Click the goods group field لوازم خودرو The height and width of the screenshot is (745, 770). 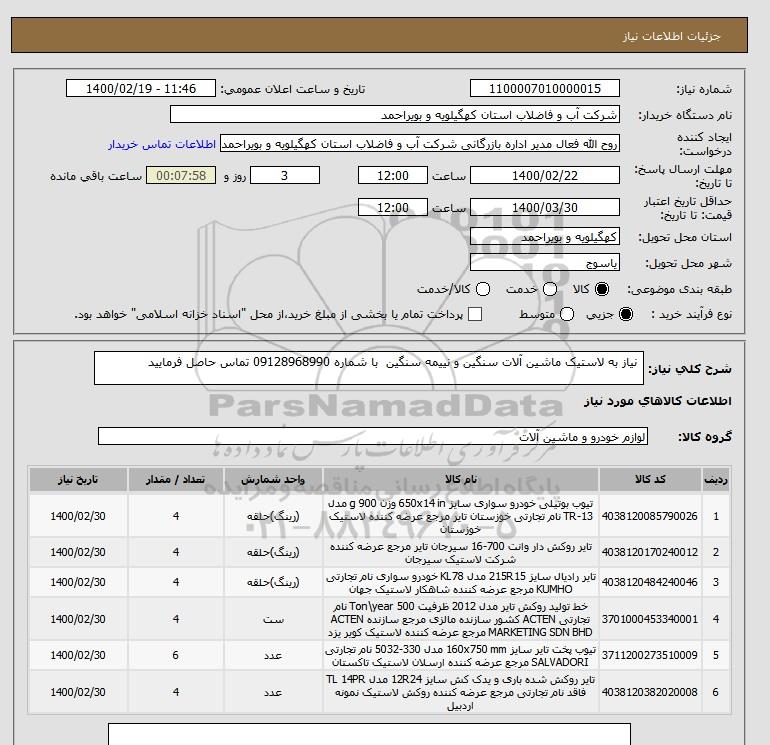click(373, 436)
